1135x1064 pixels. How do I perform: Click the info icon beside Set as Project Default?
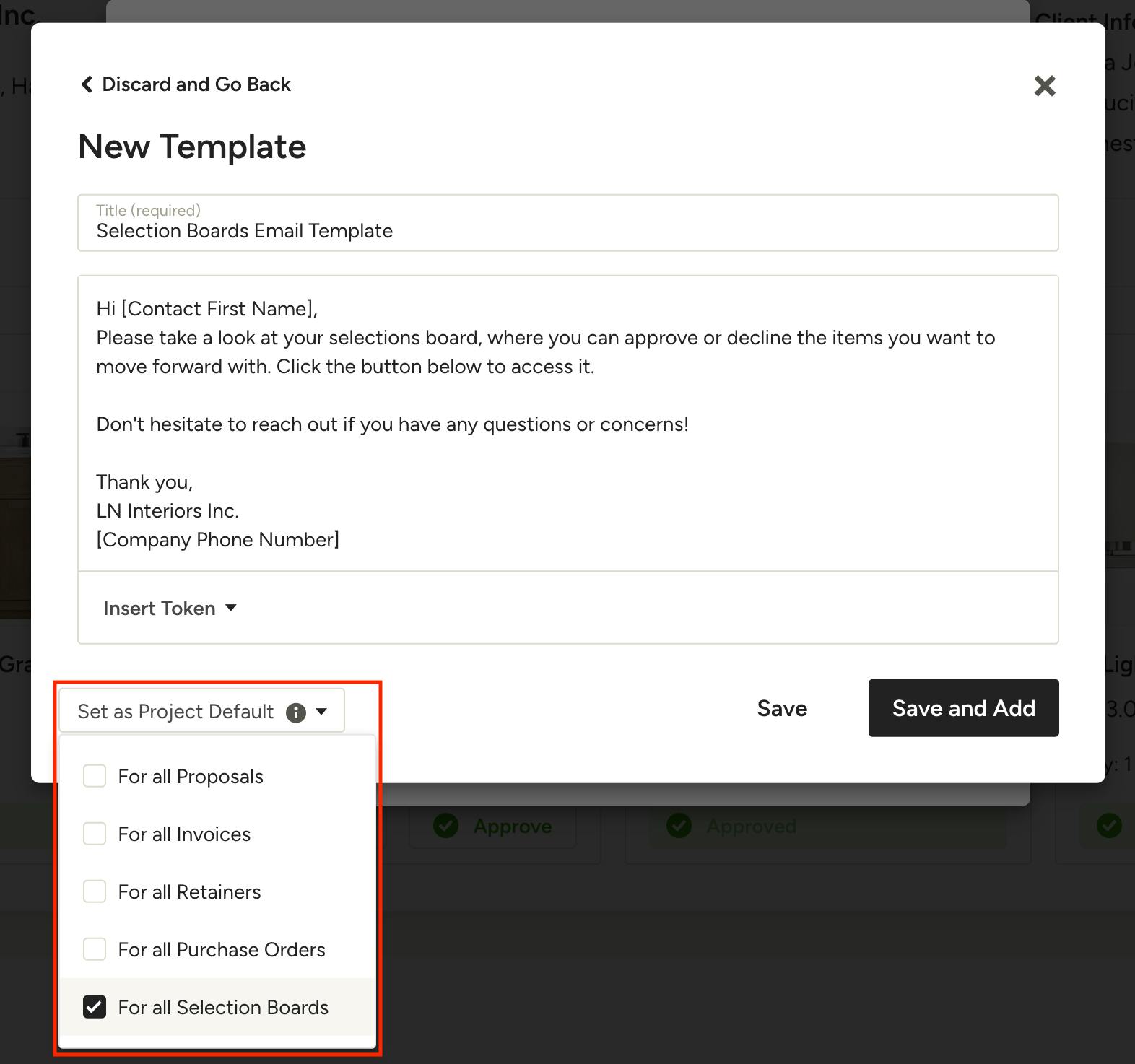pyautogui.click(x=296, y=712)
